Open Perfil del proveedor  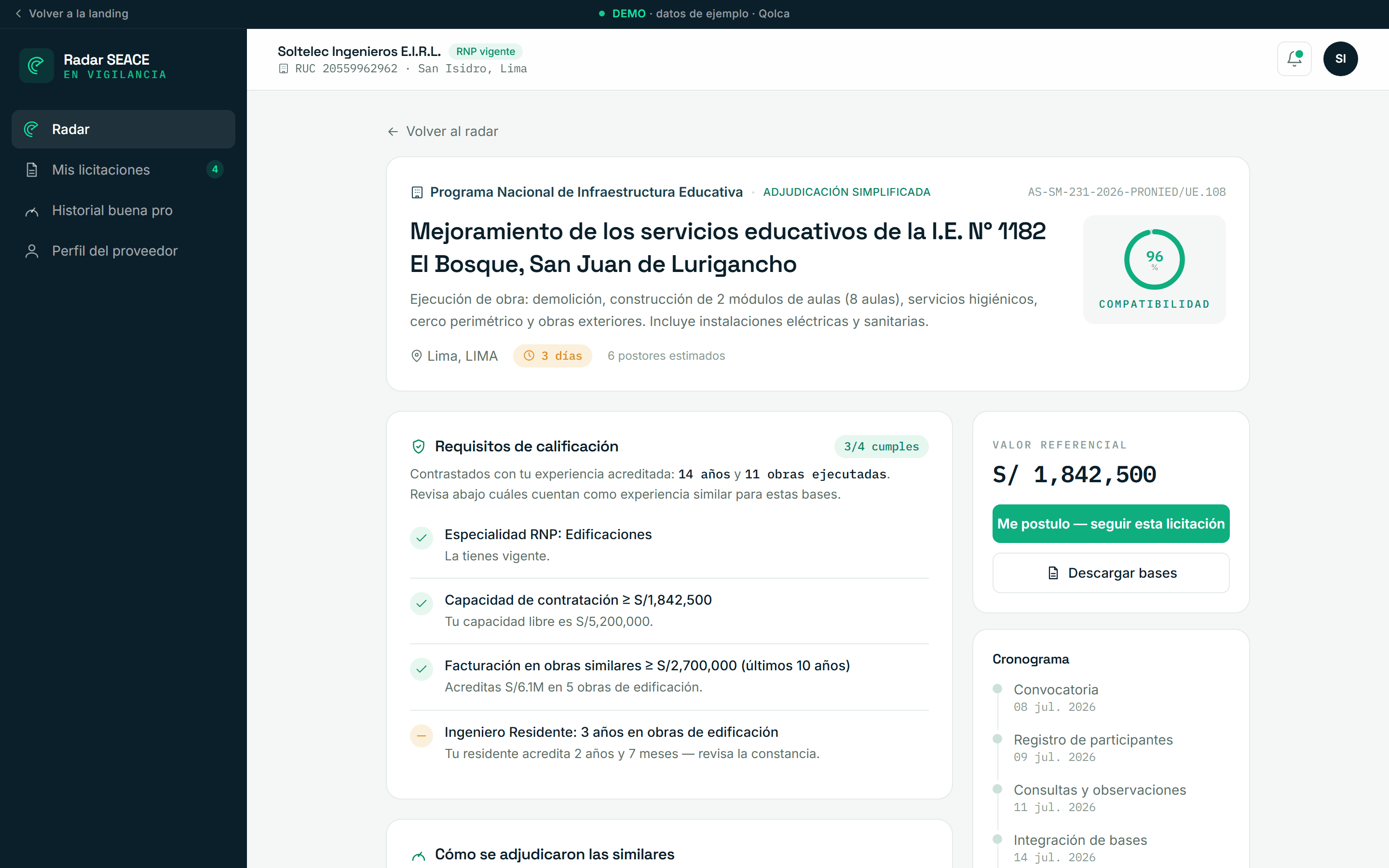[x=123, y=251]
